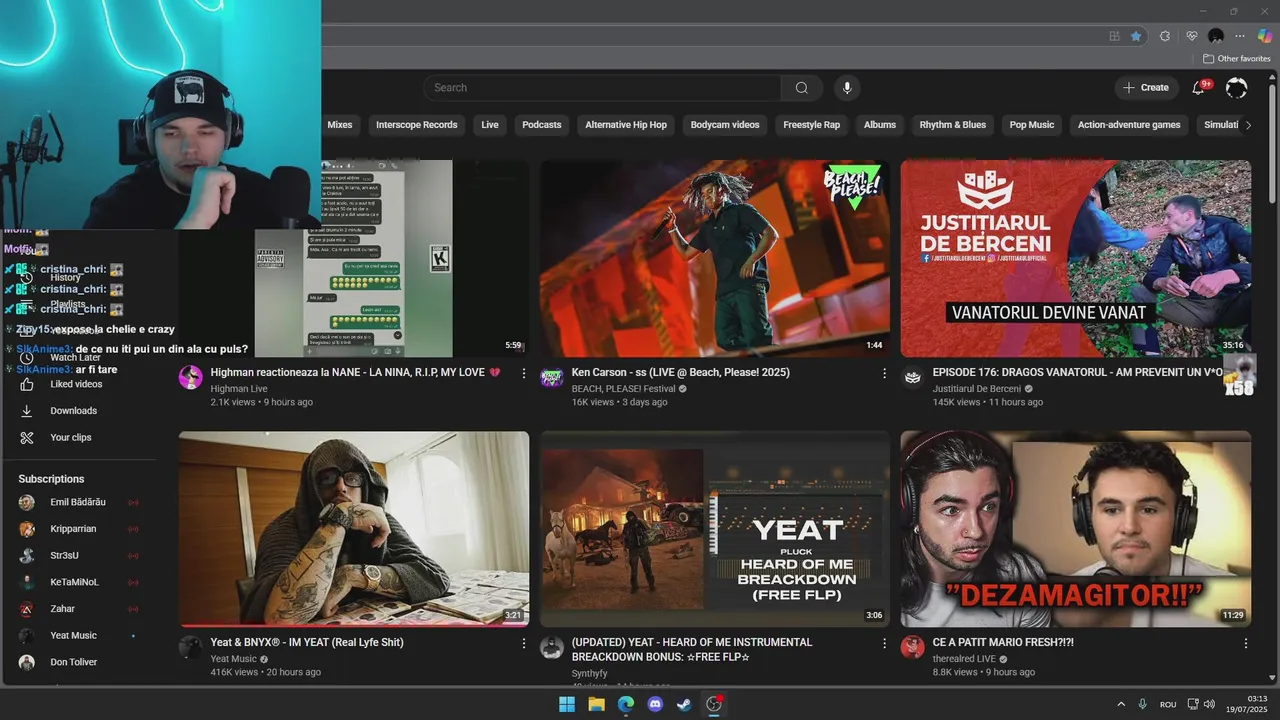
Task: Click the taskbar microphone indicator
Action: [x=1142, y=704]
